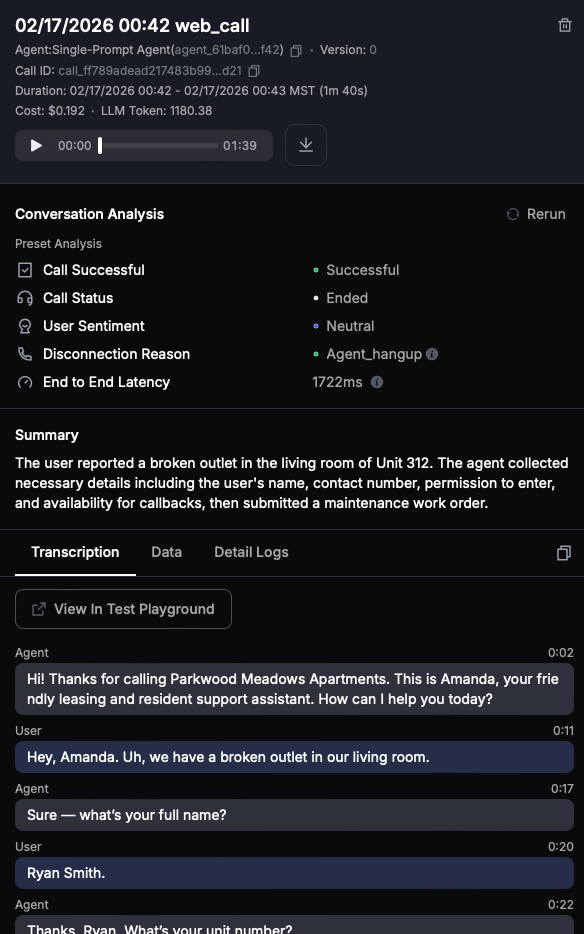Copy the transcription with the copy icon
This screenshot has height=934, width=584.
point(563,552)
